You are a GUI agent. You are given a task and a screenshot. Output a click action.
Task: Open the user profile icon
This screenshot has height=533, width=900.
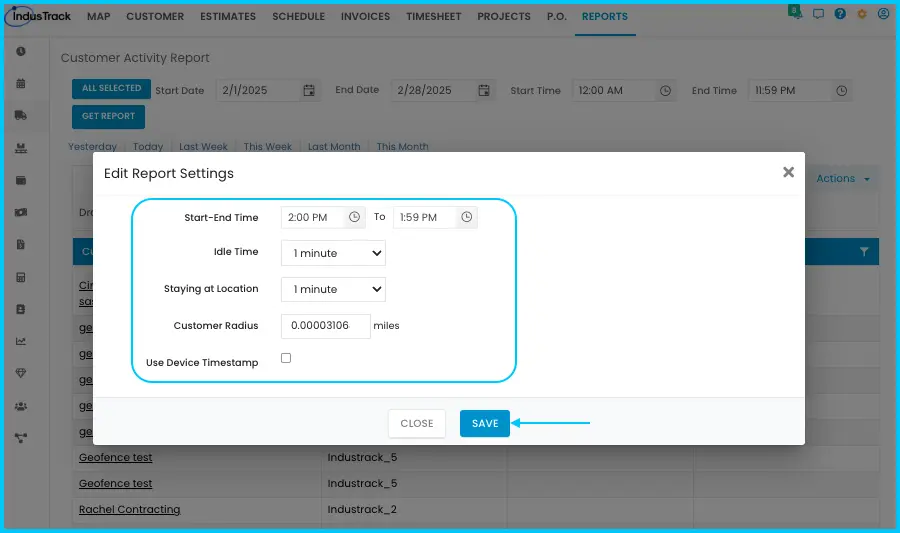tap(883, 13)
